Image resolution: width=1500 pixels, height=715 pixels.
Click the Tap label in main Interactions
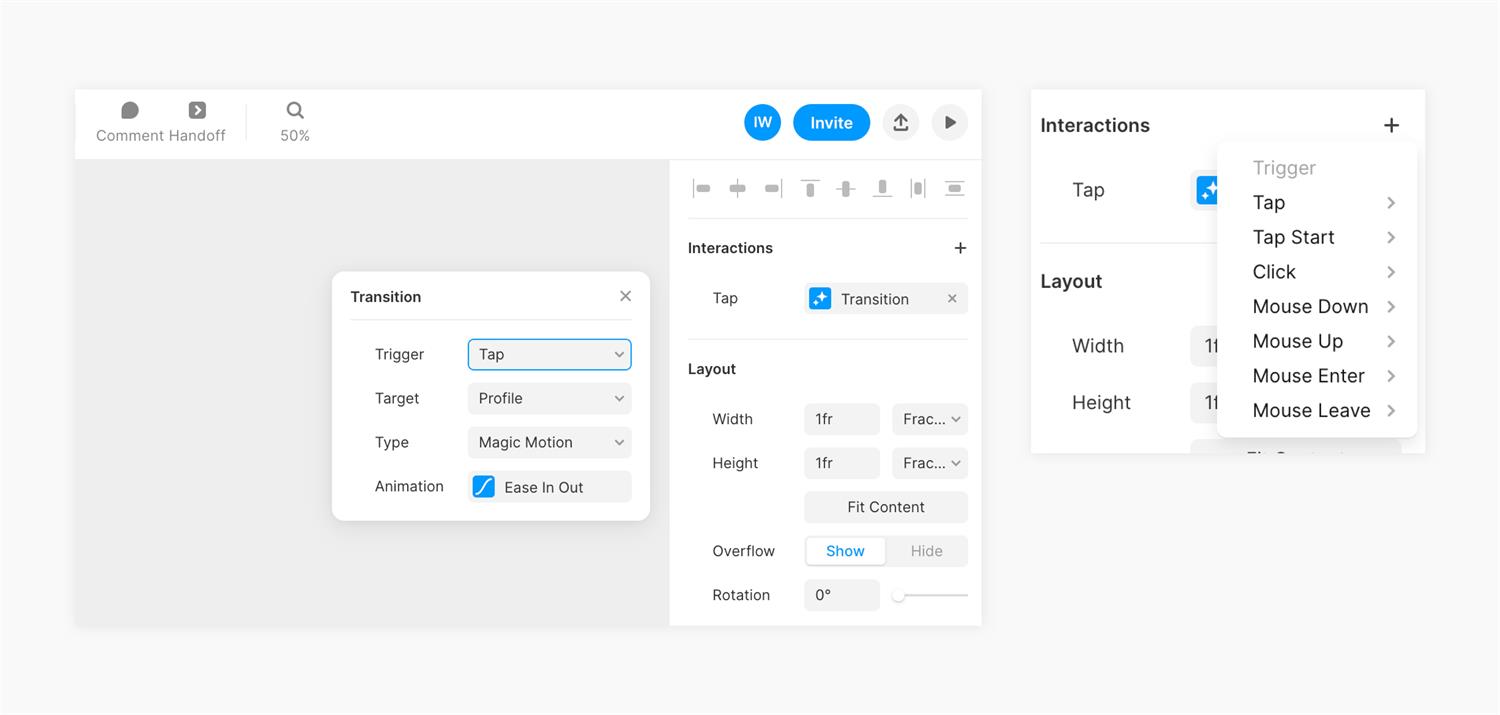coord(725,298)
